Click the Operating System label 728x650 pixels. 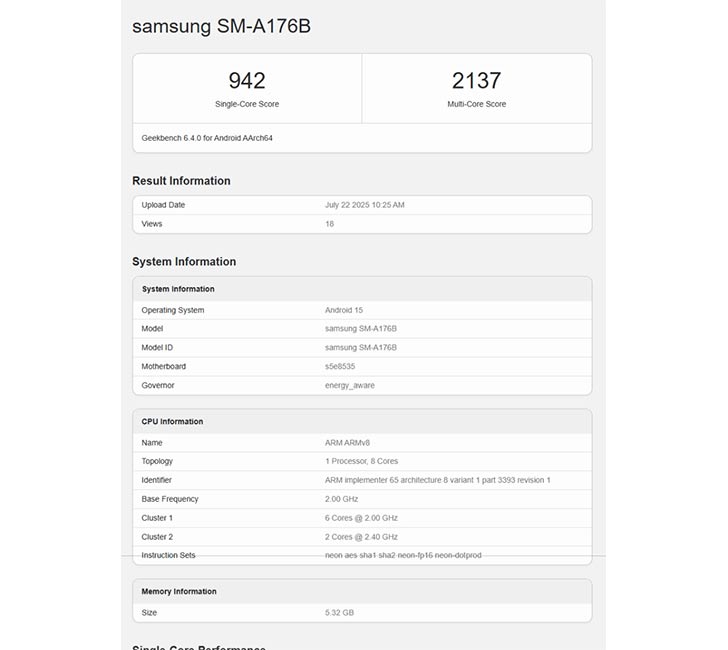[173, 310]
